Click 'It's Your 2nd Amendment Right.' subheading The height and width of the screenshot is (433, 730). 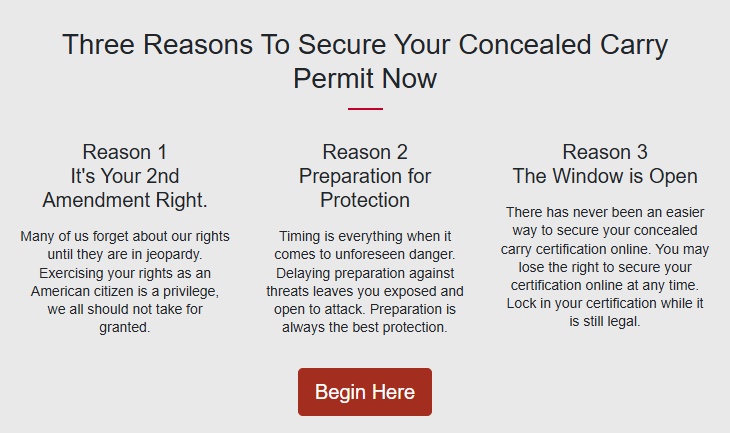[x=124, y=188]
